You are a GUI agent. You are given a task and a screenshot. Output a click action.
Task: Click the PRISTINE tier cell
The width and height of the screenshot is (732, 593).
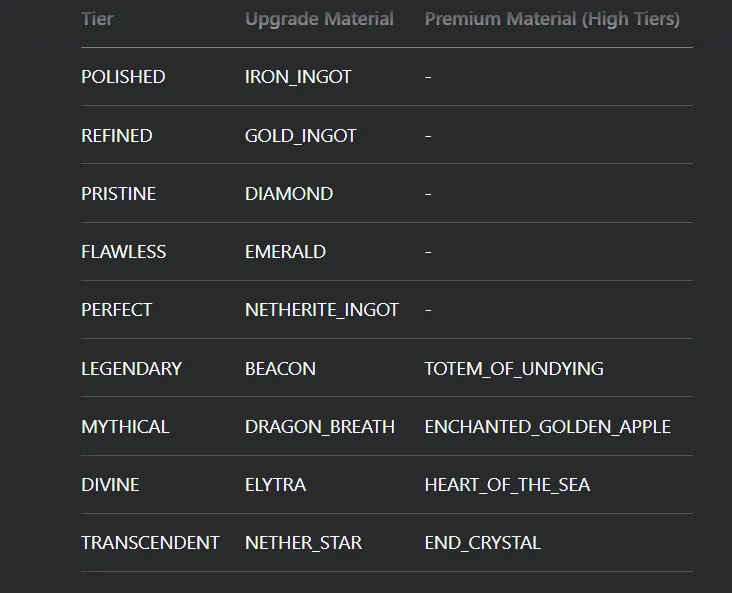pos(119,193)
